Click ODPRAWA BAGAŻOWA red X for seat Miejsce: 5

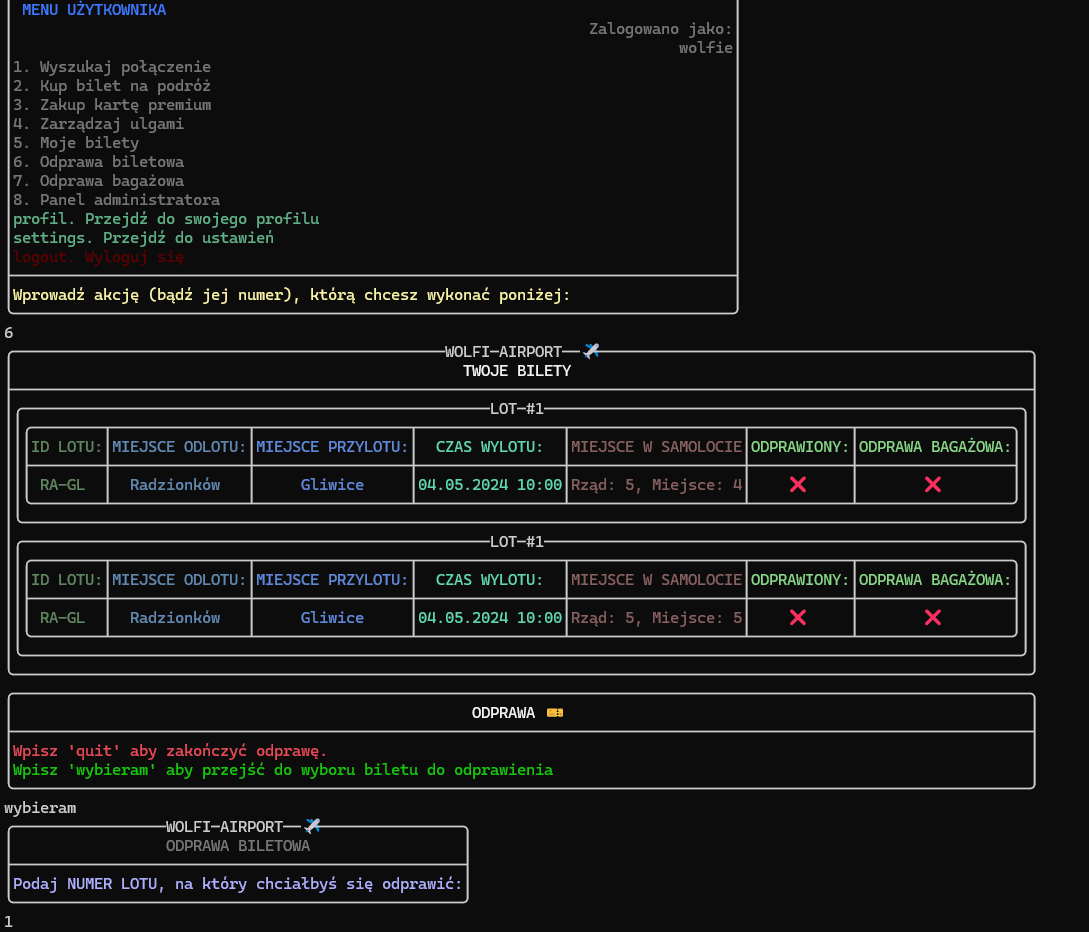coord(933,617)
